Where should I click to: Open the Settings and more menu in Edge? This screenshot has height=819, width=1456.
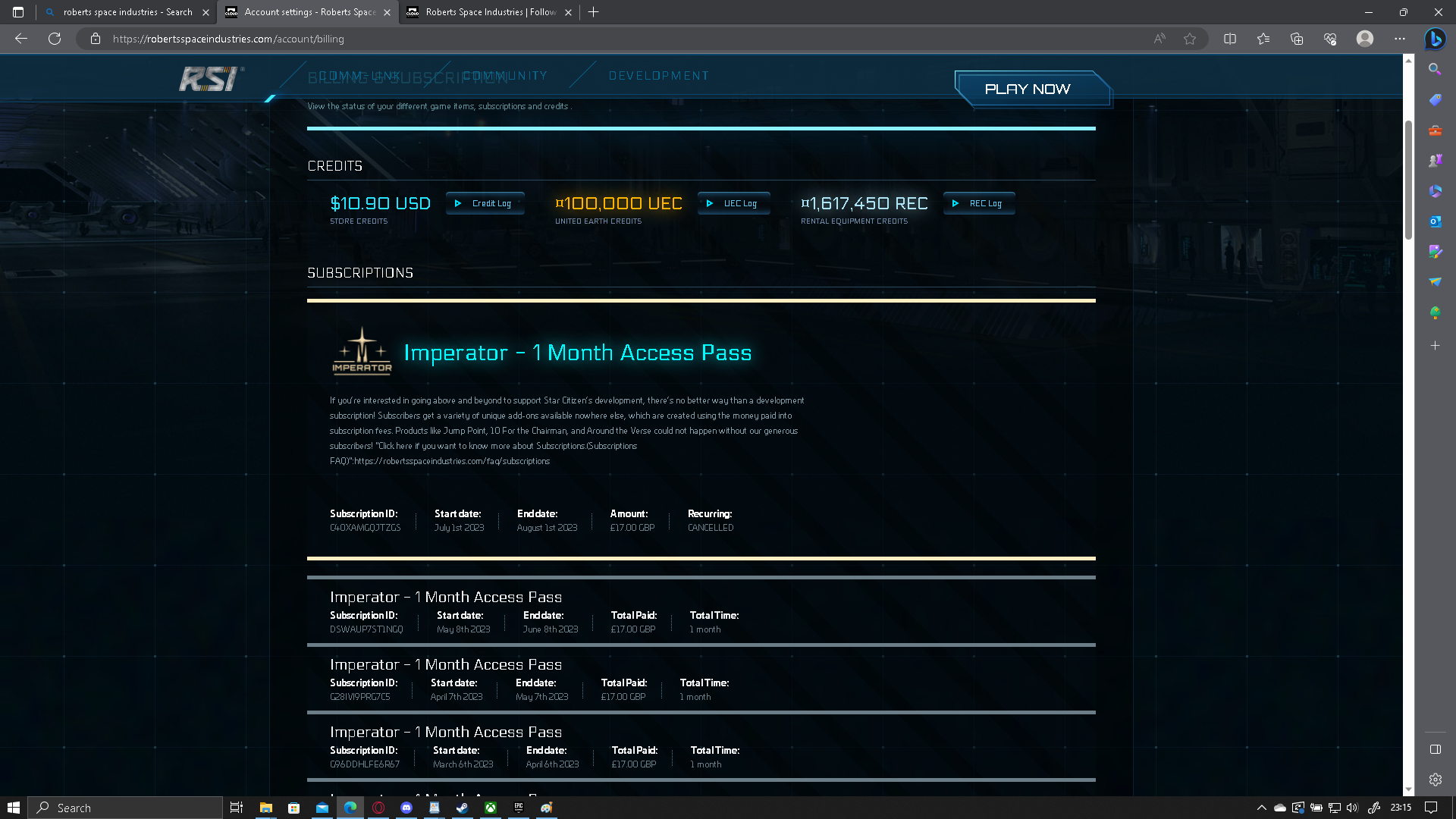[1400, 39]
